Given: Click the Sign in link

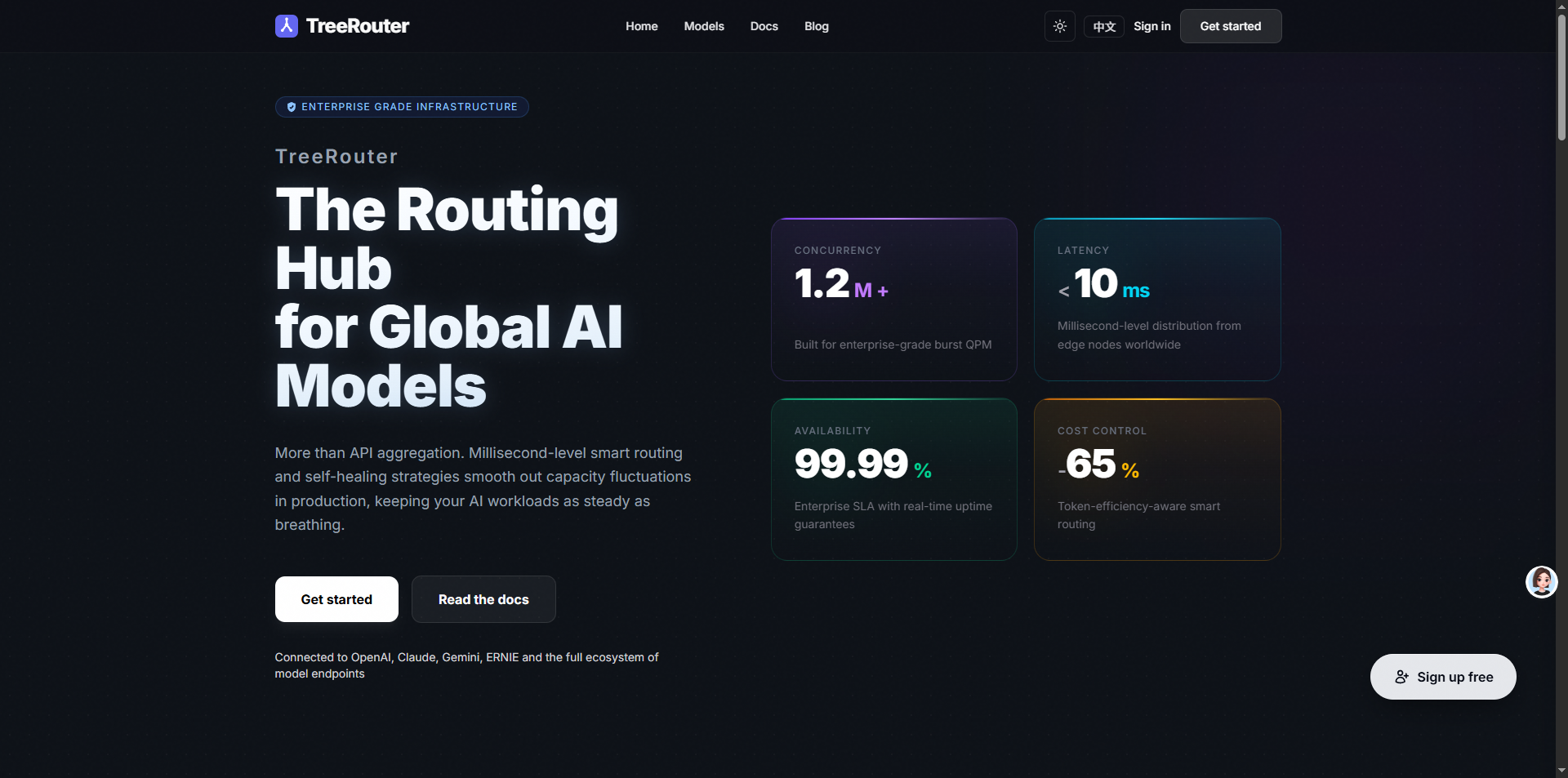Looking at the screenshot, I should pyautogui.click(x=1152, y=26).
